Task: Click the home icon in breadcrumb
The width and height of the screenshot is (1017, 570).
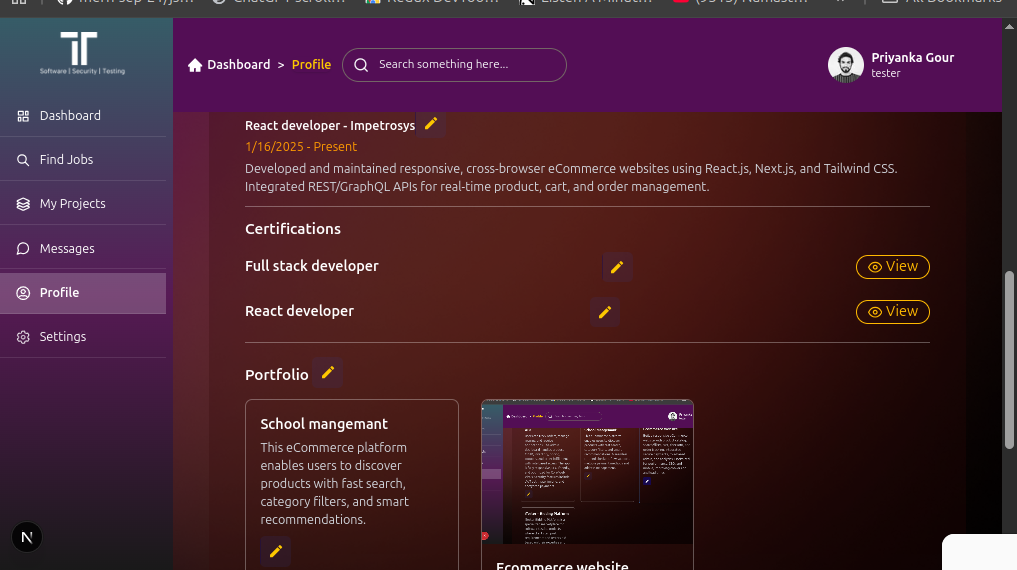Action: pyautogui.click(x=195, y=65)
